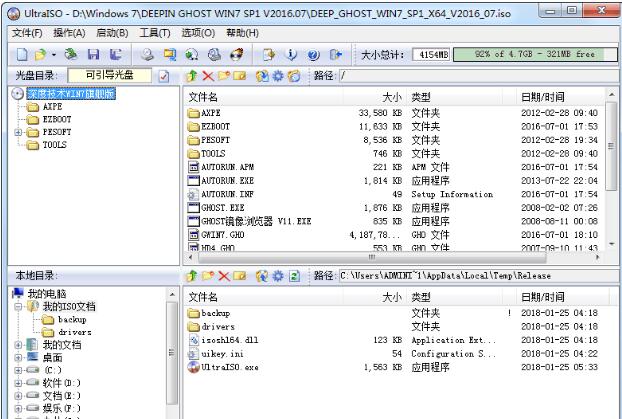Go up a level in local pane
Viewport: 622px width, 419px height.
[x=192, y=275]
